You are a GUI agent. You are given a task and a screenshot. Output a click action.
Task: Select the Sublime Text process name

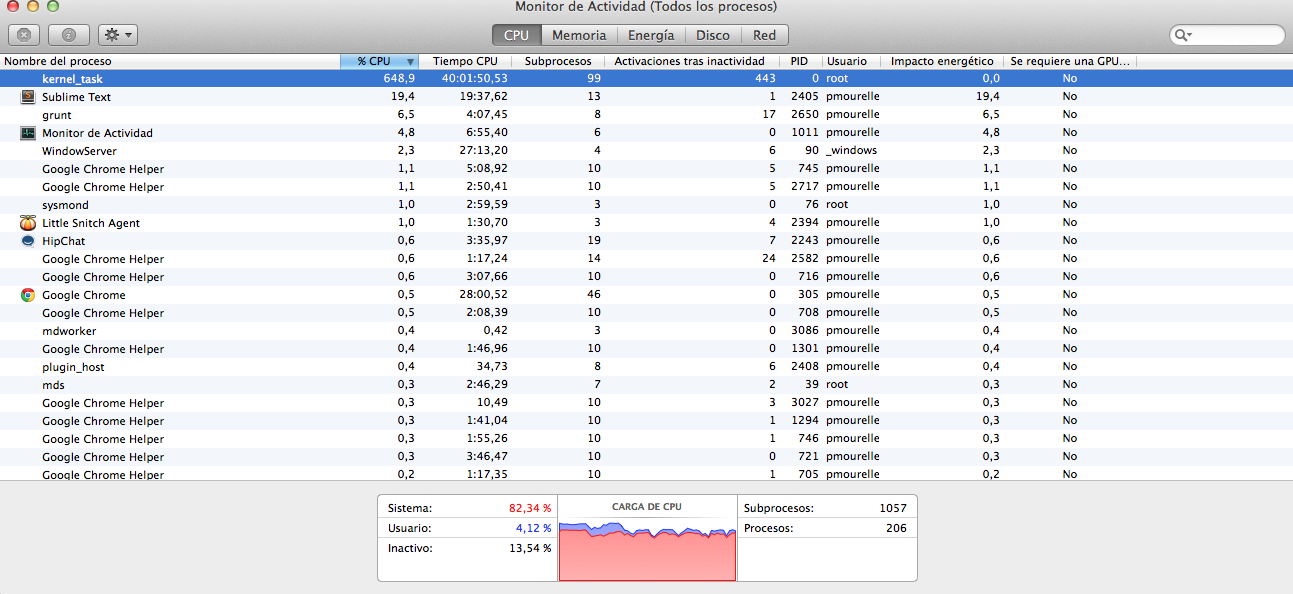(x=76, y=97)
